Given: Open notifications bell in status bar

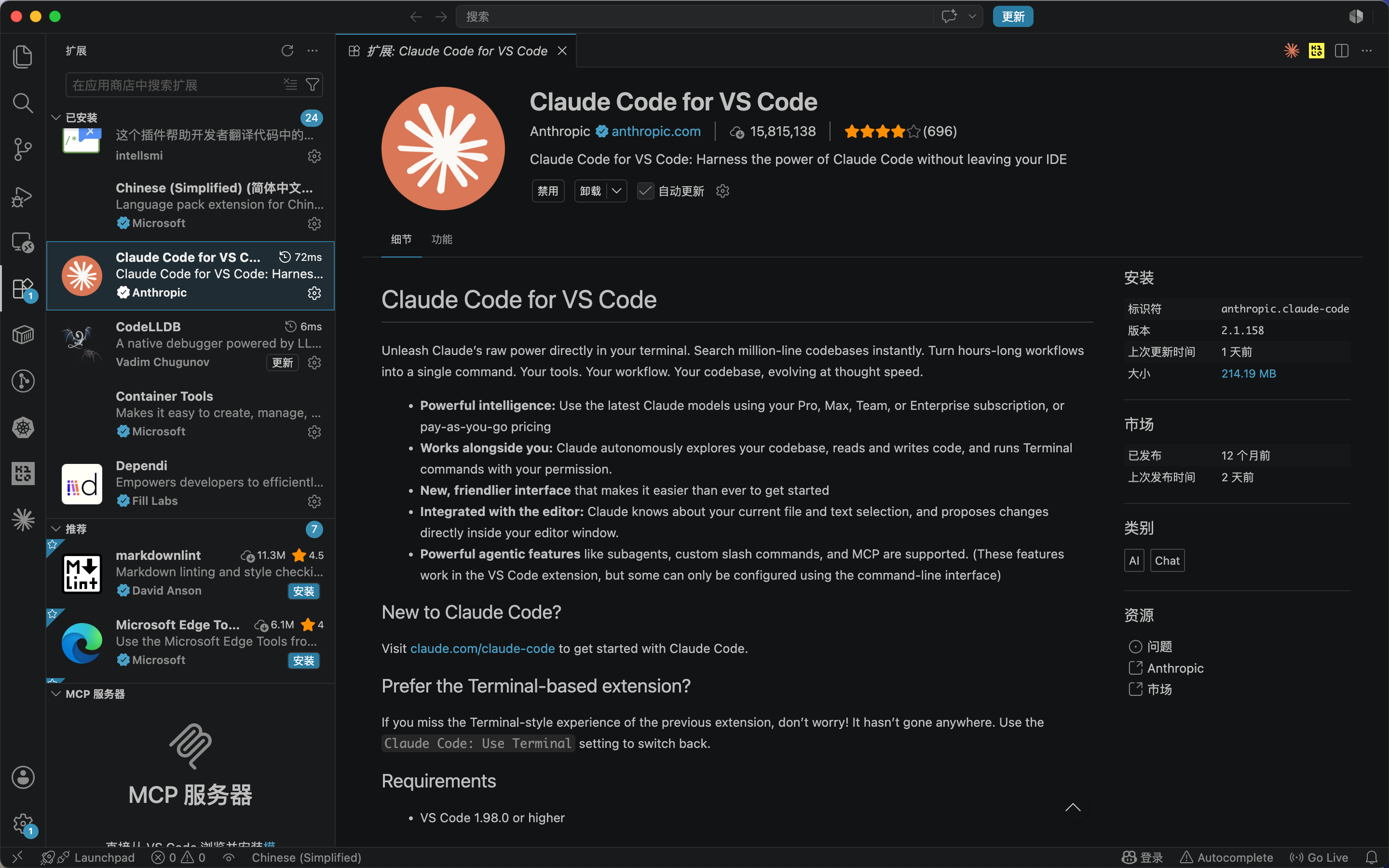Looking at the screenshot, I should [x=1371, y=857].
